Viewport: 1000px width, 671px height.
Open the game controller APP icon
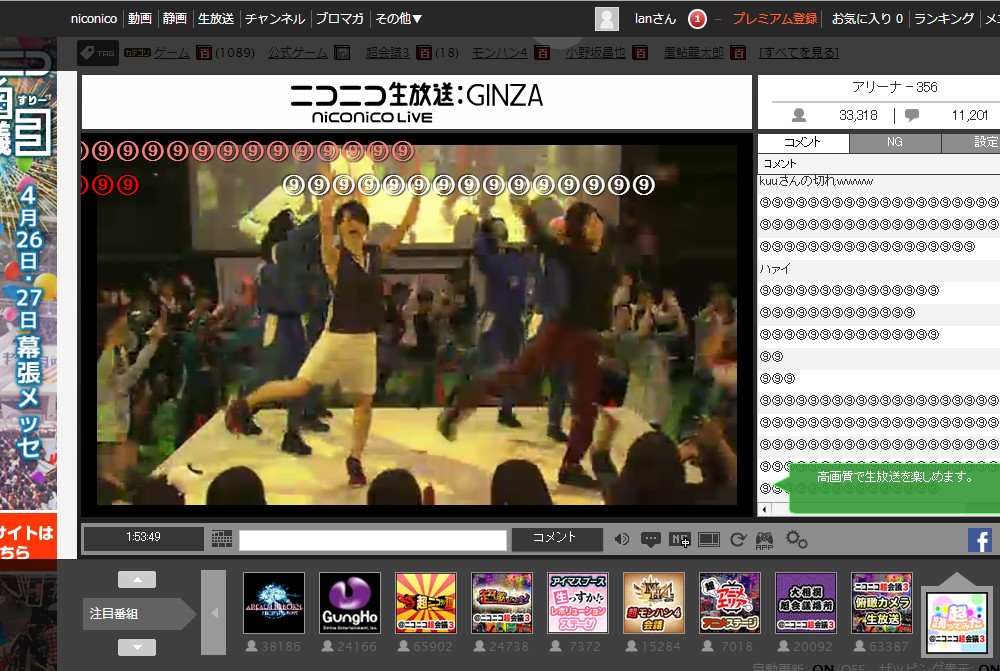point(765,540)
